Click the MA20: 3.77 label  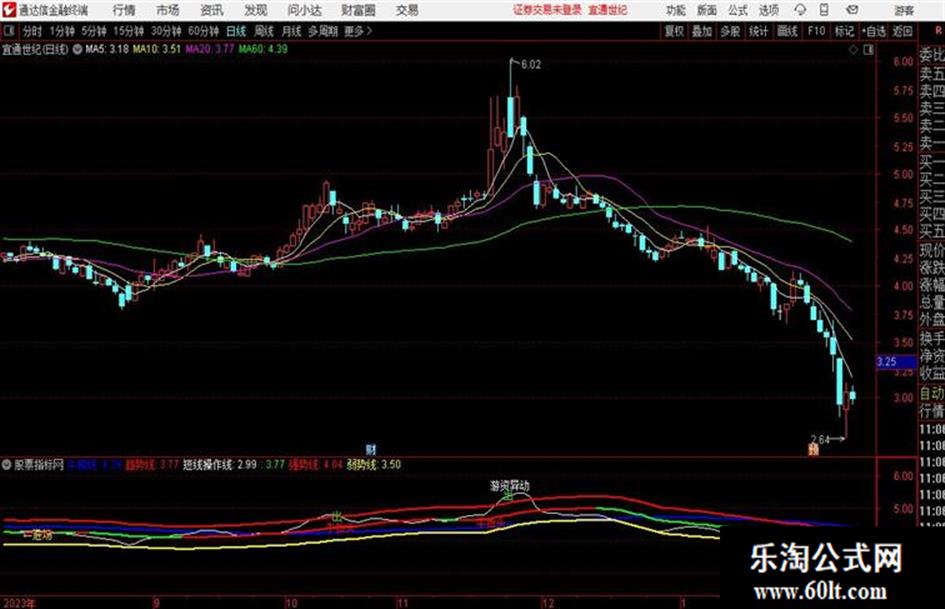(209, 49)
